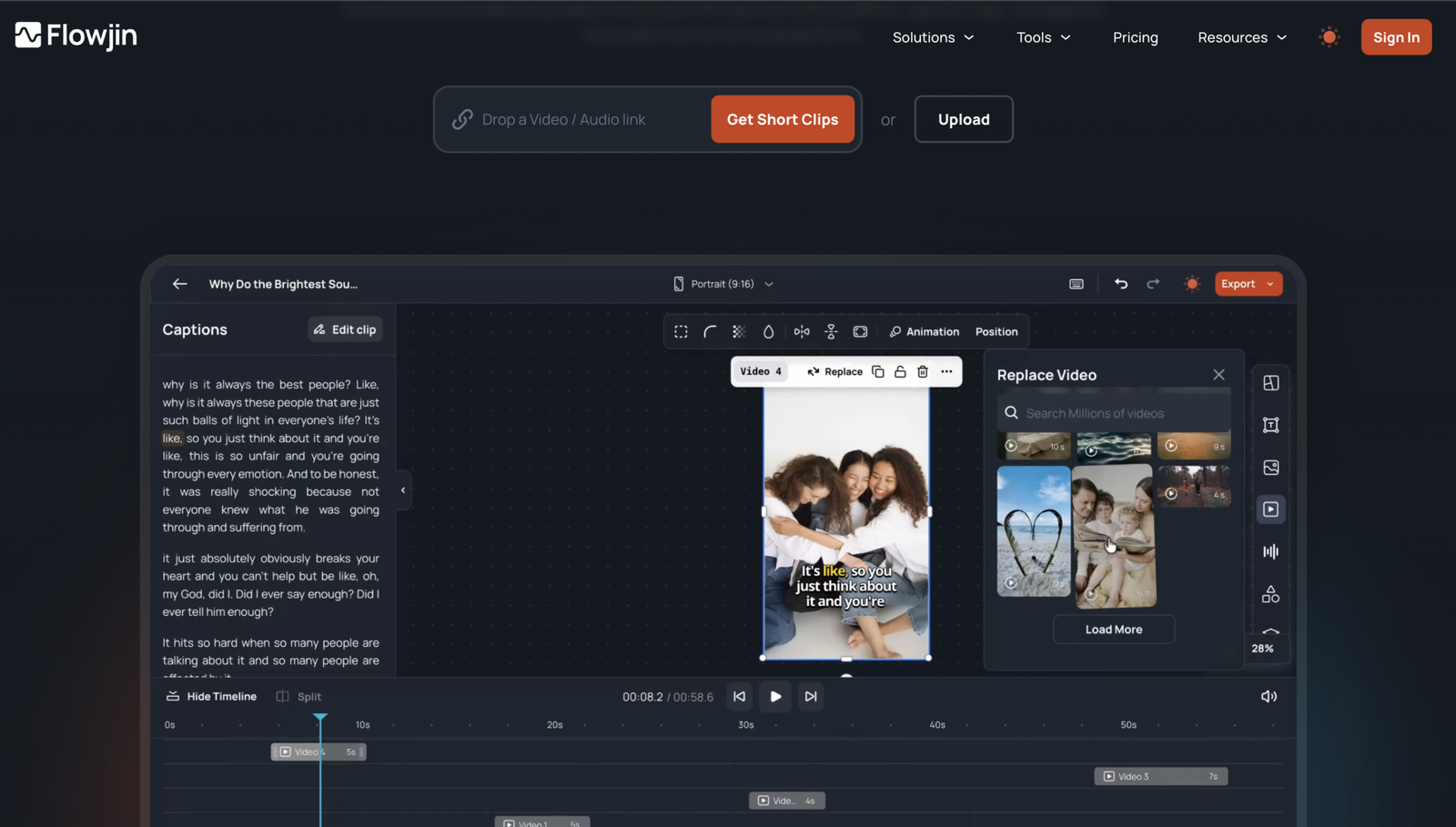Screen dimensions: 1456x827
Task: Click the opacity droplet tool icon
Action: pos(769,332)
